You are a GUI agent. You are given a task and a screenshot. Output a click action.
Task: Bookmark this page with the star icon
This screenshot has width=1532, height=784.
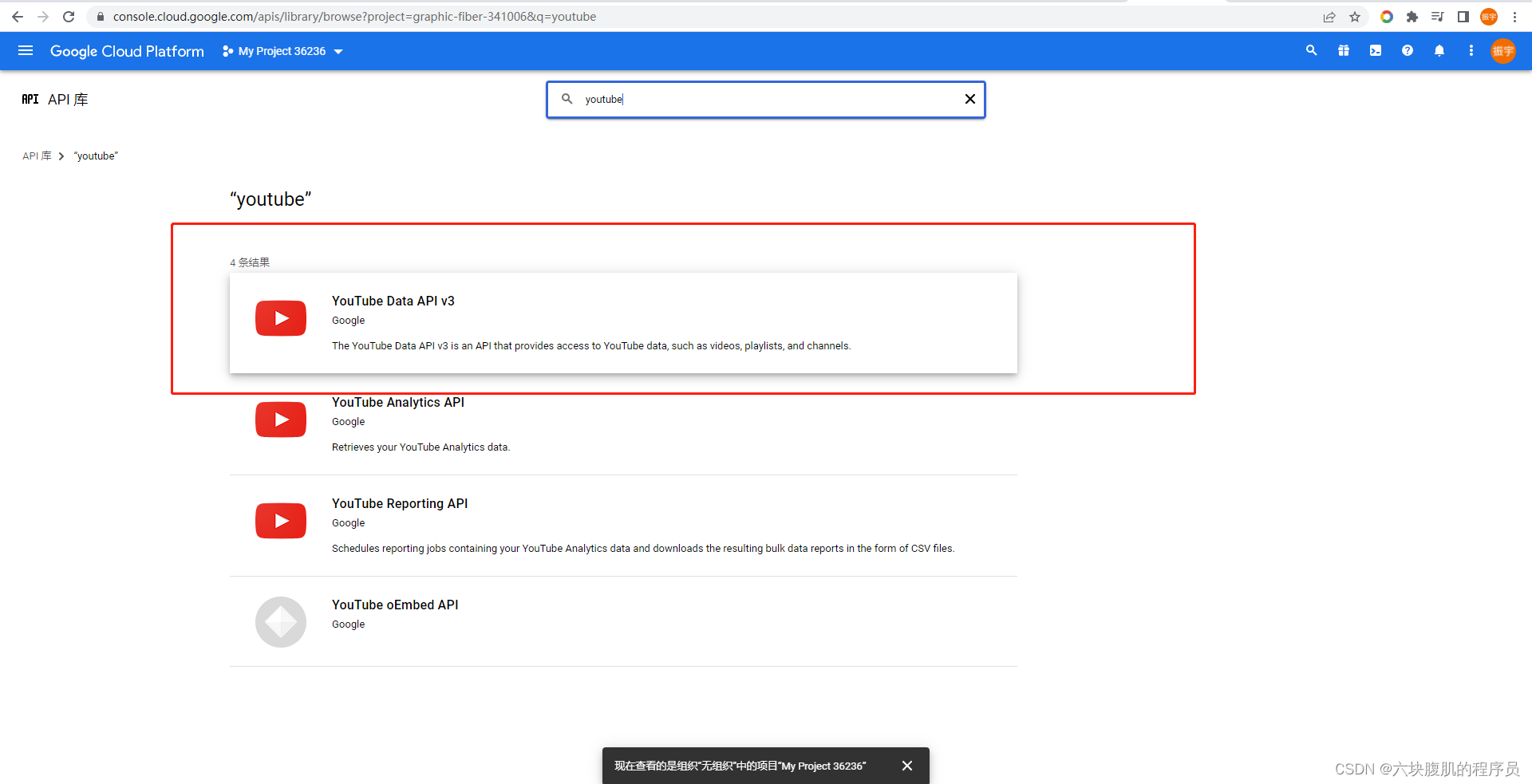pyautogui.click(x=1355, y=17)
